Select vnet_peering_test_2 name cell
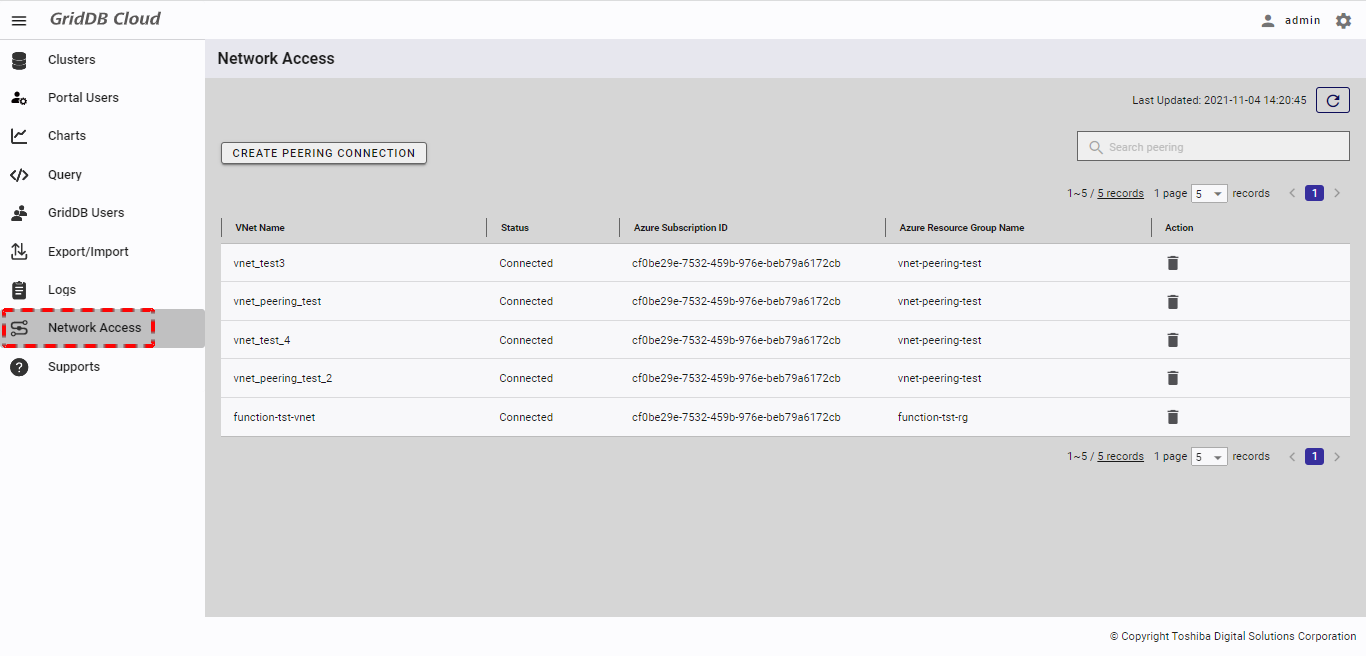The width and height of the screenshot is (1366, 656). pyautogui.click(x=283, y=378)
